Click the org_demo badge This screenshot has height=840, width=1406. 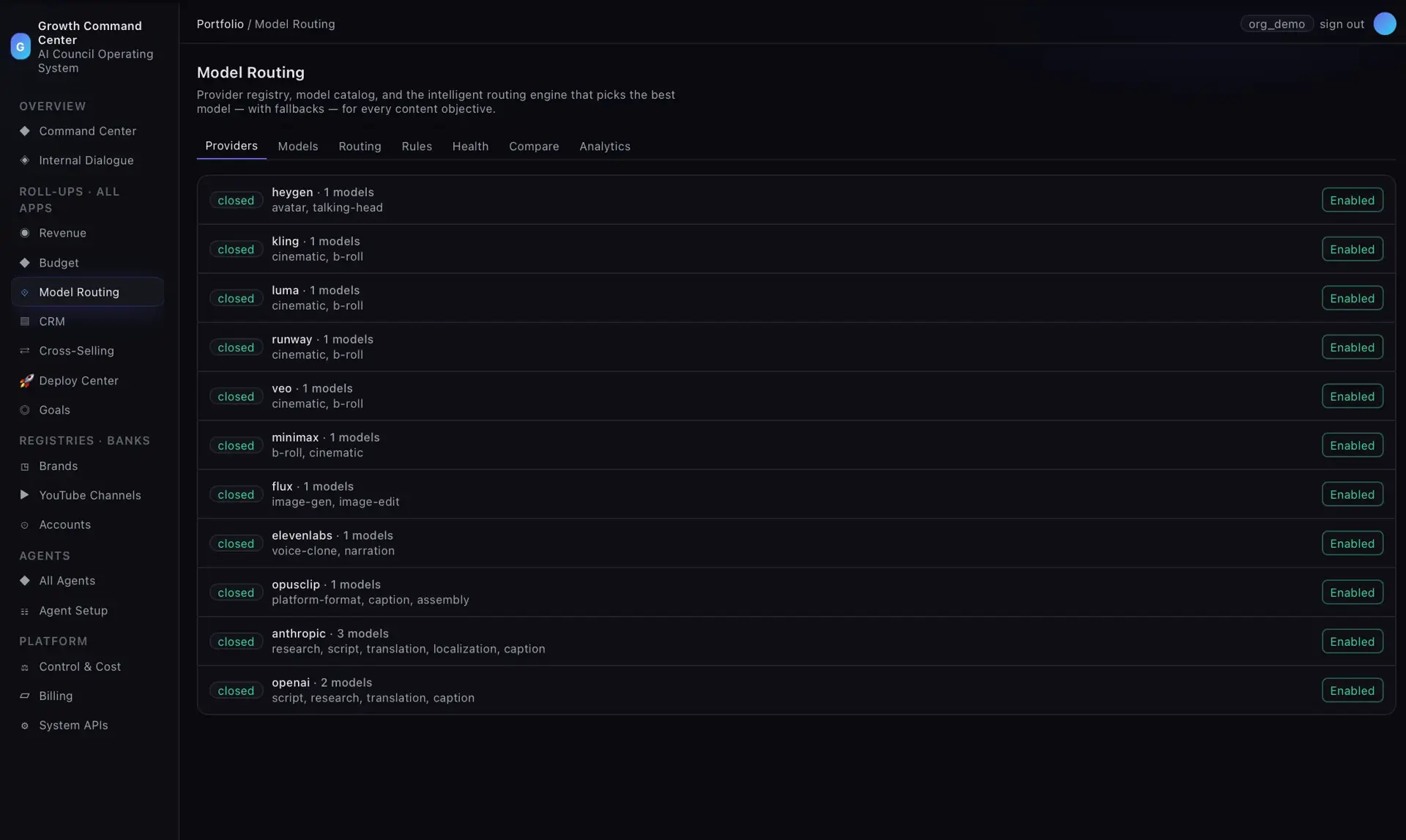(1276, 24)
